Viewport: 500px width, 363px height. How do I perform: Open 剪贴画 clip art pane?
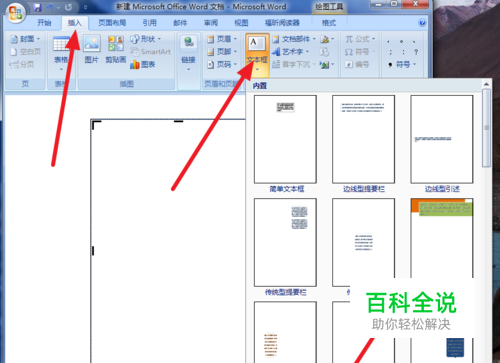[x=116, y=49]
